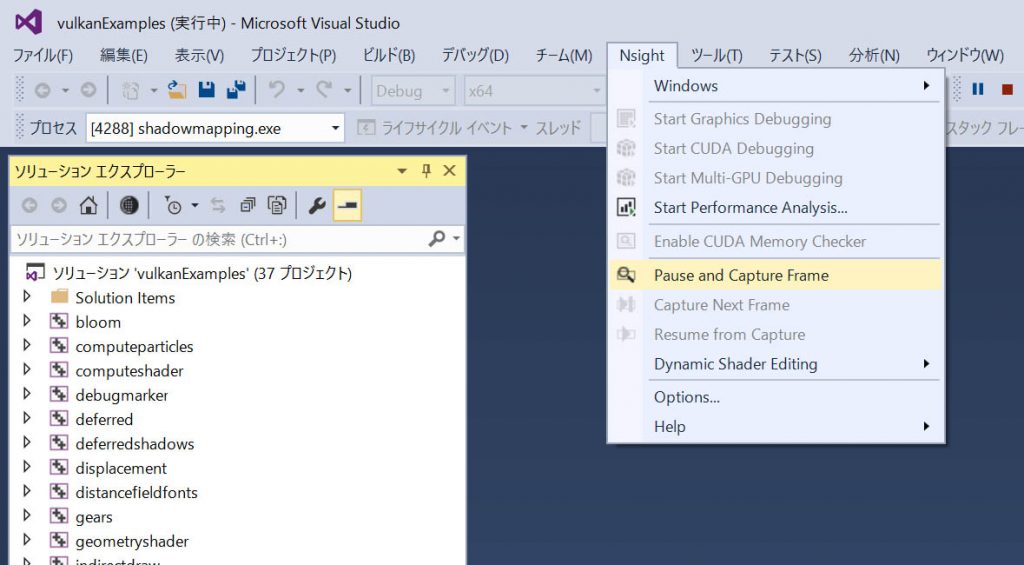The width and height of the screenshot is (1024, 565).
Task: Open the 分析(N) menu
Action: click(x=874, y=56)
